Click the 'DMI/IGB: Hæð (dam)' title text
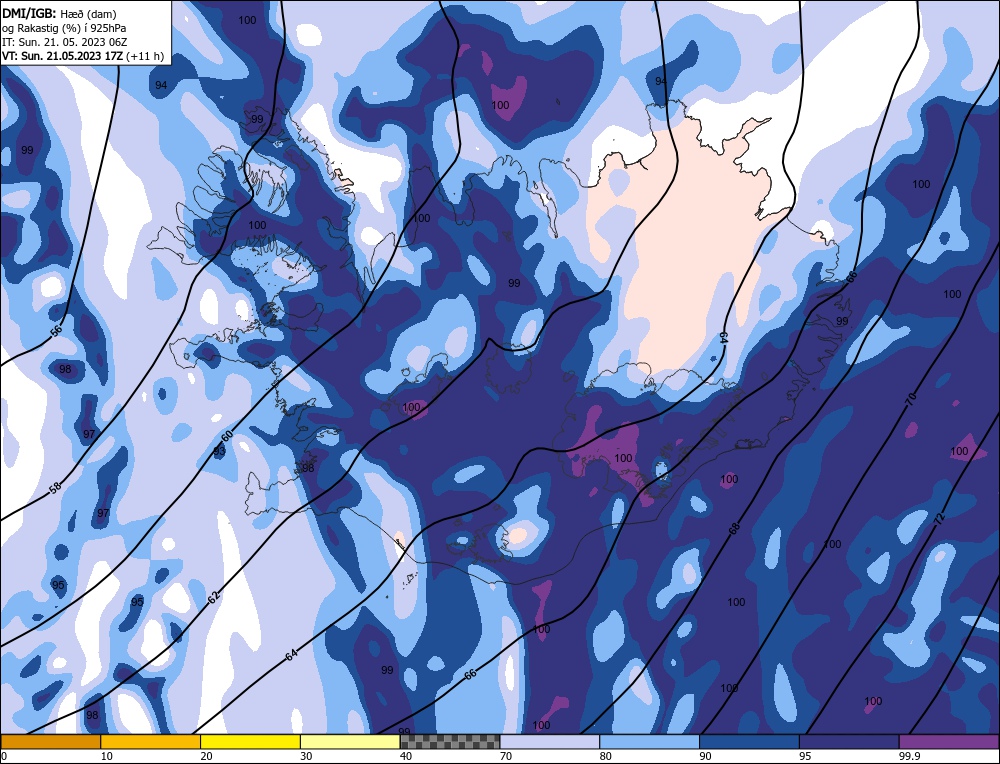 pyautogui.click(x=60, y=13)
